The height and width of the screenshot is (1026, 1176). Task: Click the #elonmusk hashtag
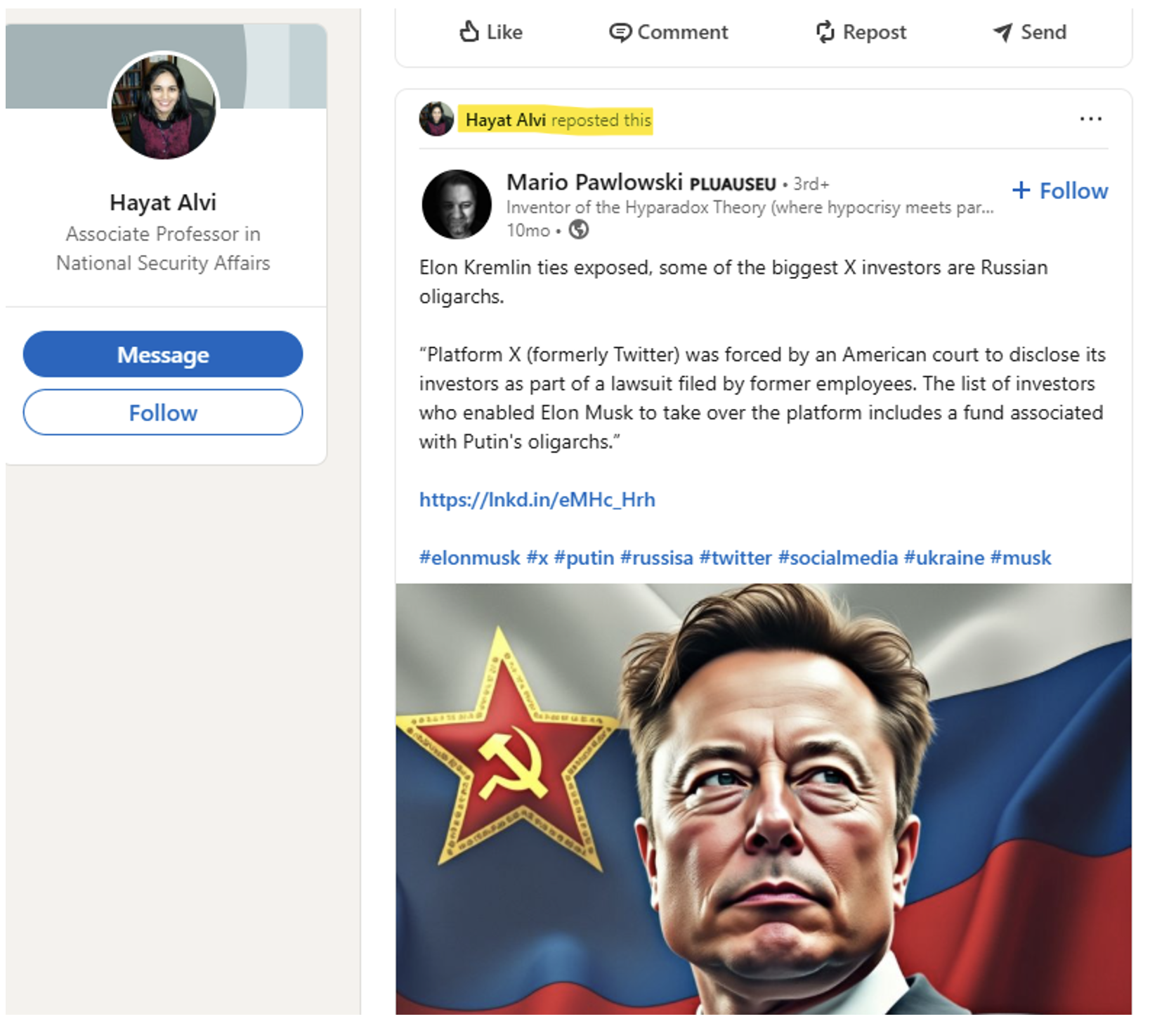click(469, 558)
